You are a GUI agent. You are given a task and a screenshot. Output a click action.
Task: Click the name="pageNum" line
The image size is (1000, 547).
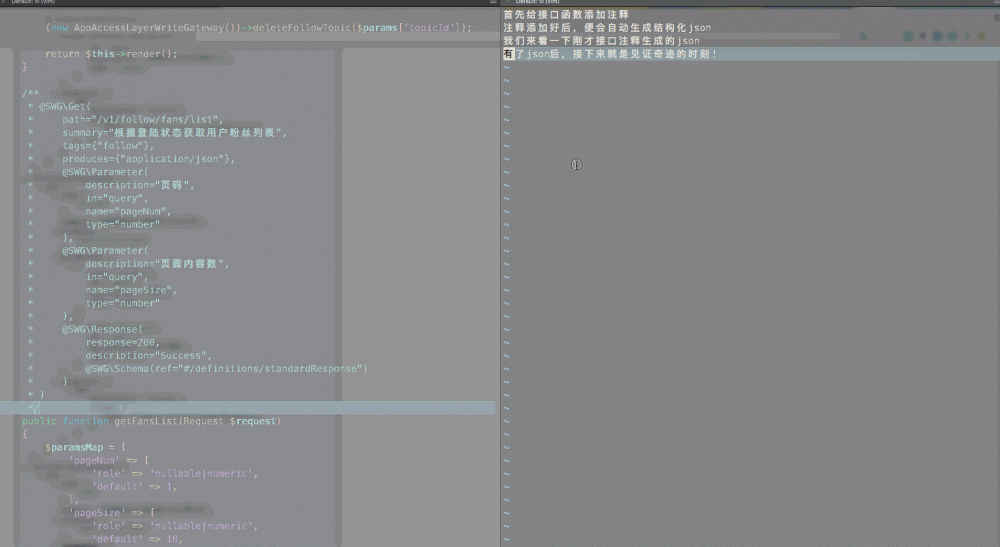pyautogui.click(x=128, y=211)
